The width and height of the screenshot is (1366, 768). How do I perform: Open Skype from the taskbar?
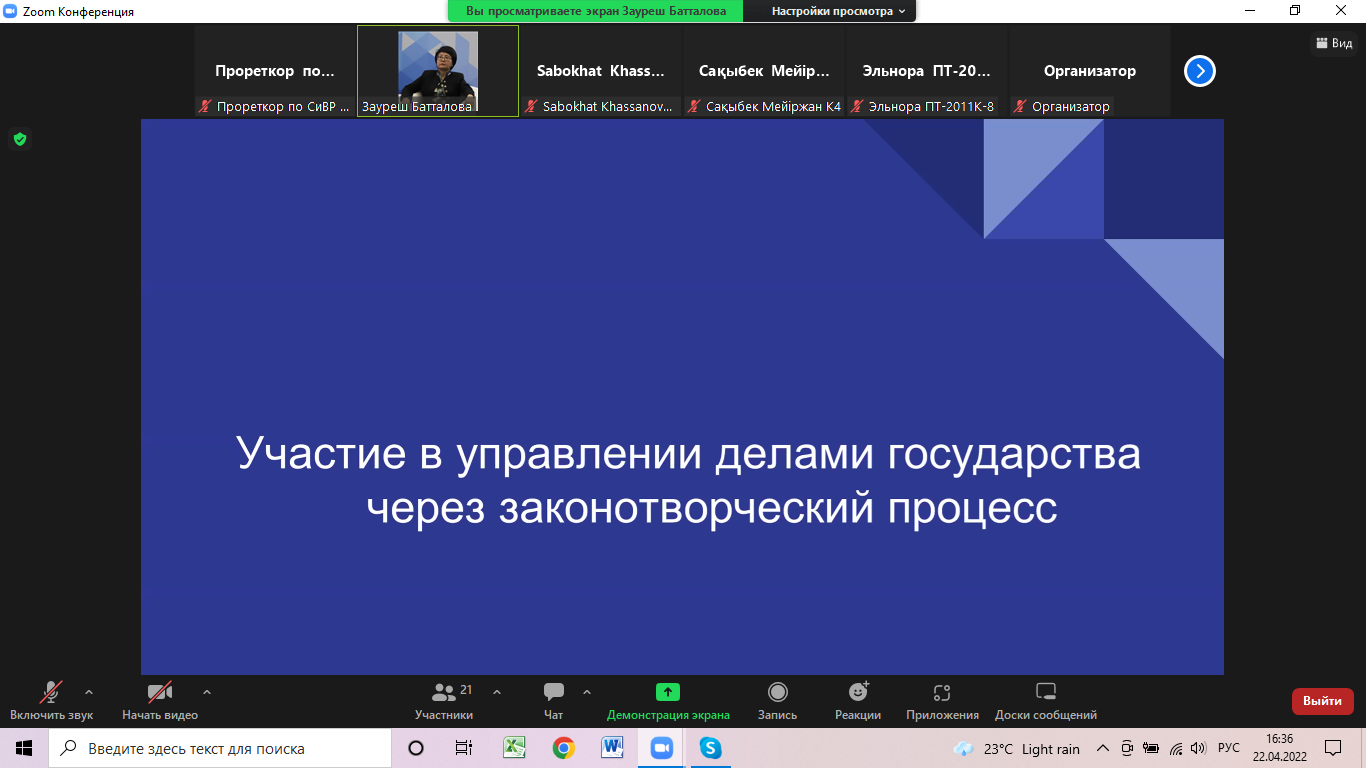click(x=710, y=748)
